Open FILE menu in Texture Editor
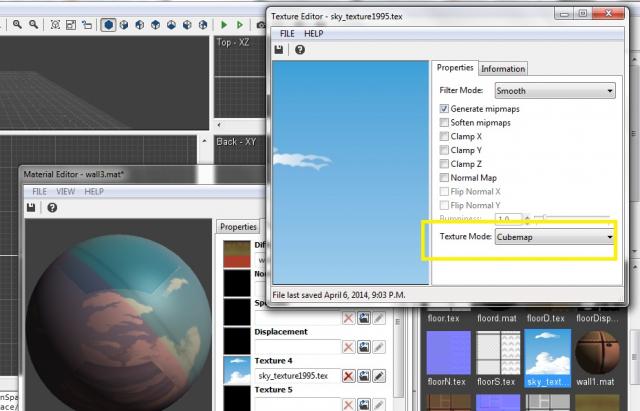The image size is (640, 411). [287, 33]
